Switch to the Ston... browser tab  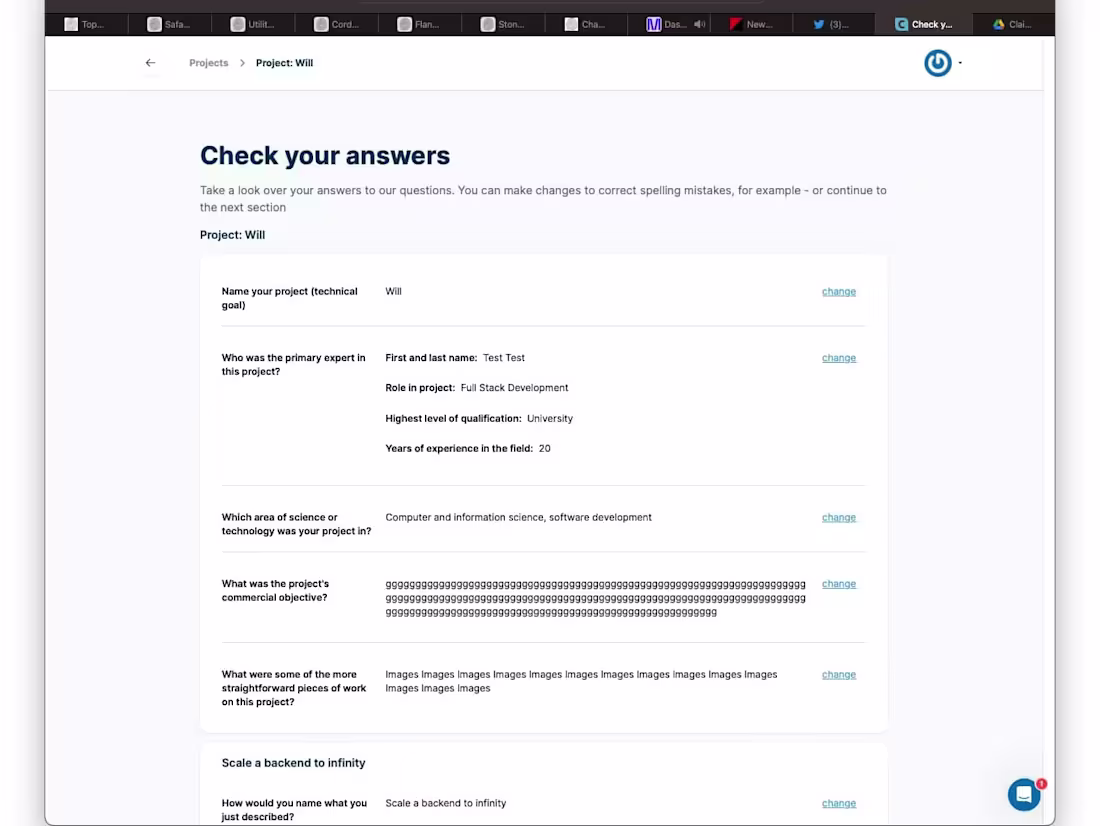click(x=502, y=24)
